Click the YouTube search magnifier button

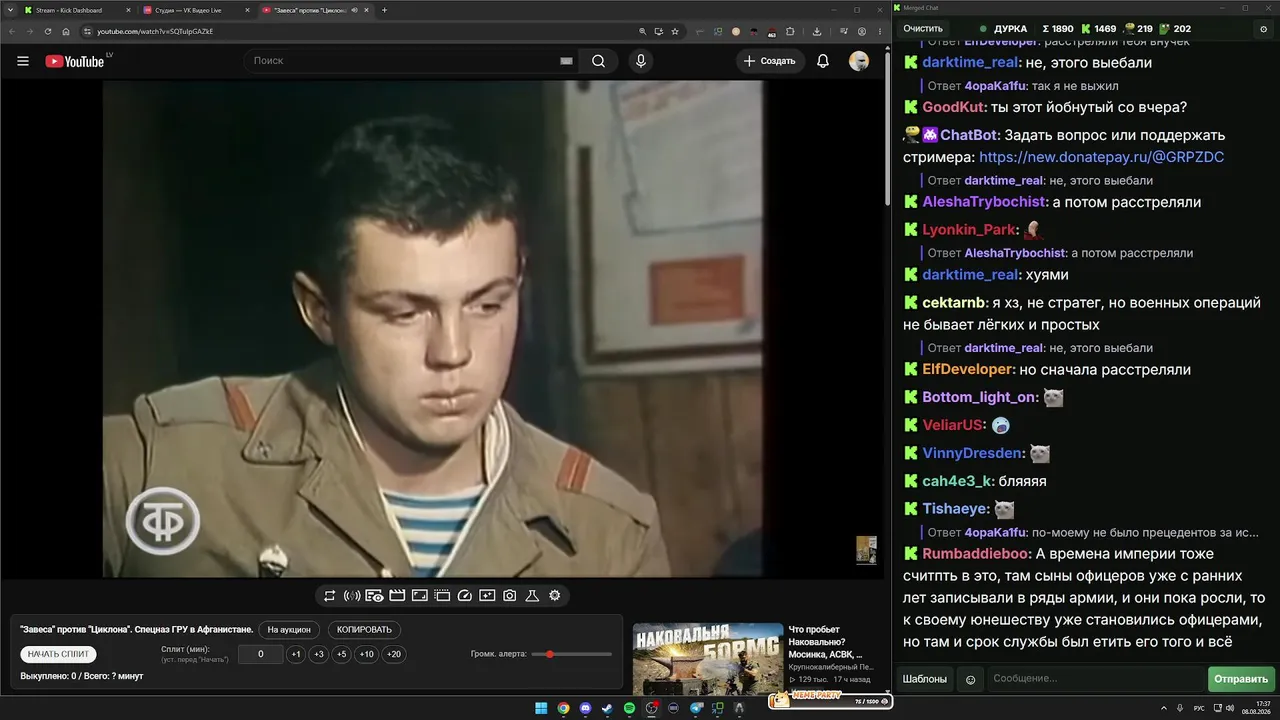pyautogui.click(x=598, y=61)
